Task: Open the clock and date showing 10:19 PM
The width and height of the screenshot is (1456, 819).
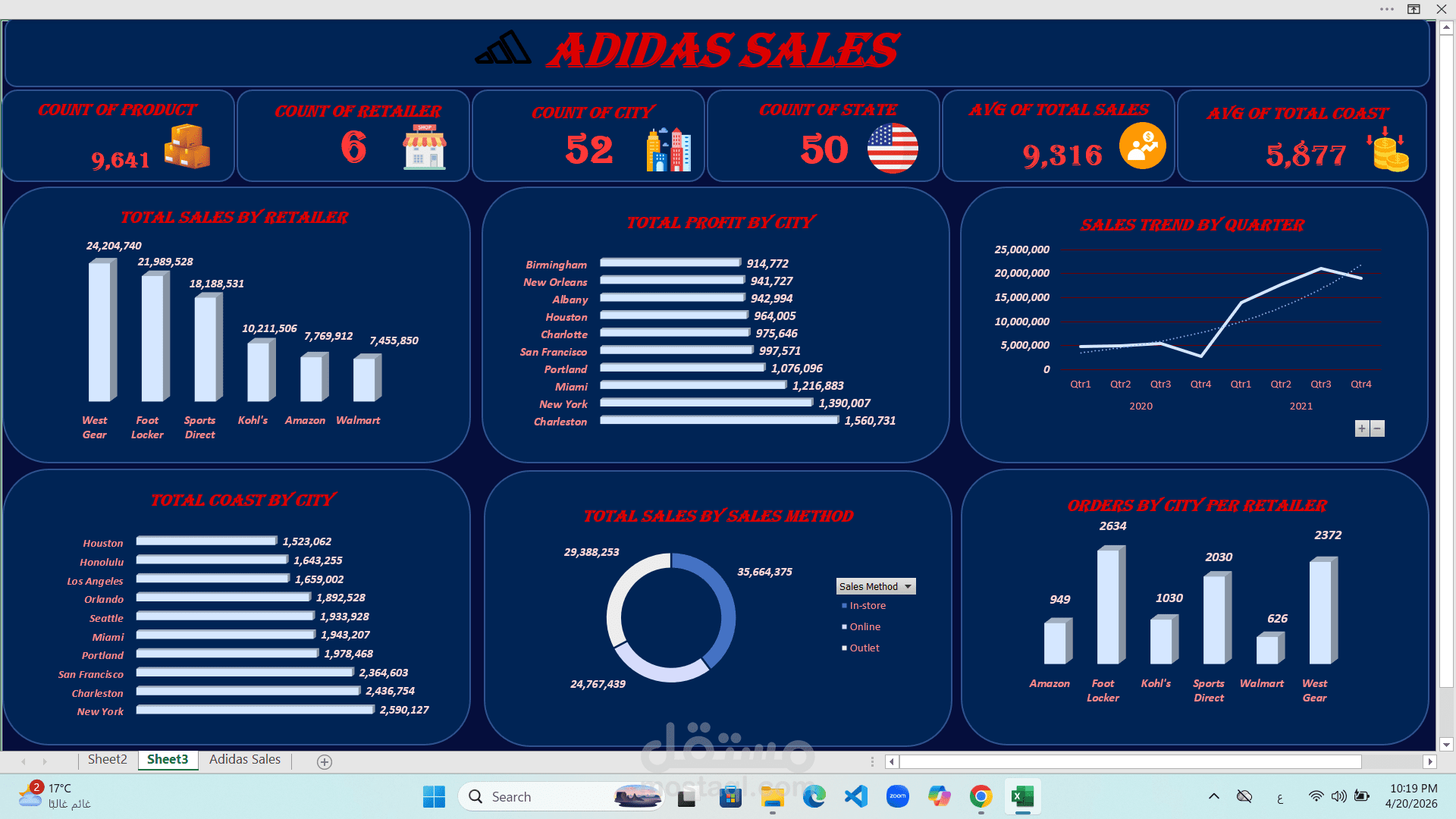Action: [x=1412, y=796]
